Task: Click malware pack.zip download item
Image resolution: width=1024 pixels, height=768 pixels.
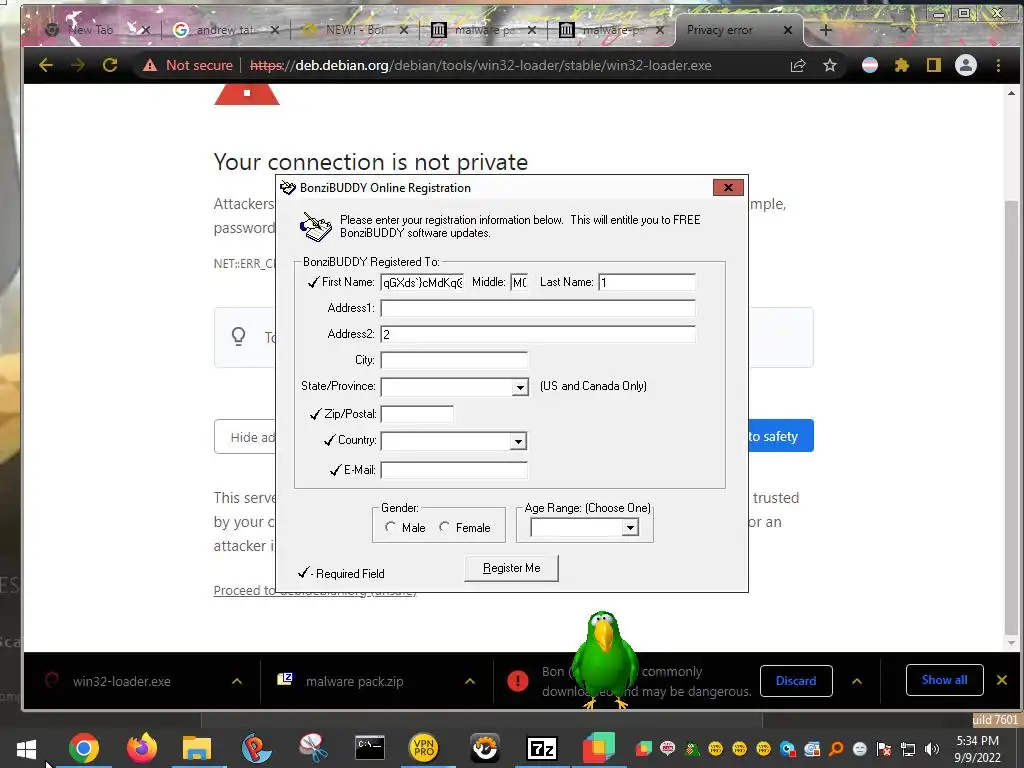Action: [x=355, y=681]
